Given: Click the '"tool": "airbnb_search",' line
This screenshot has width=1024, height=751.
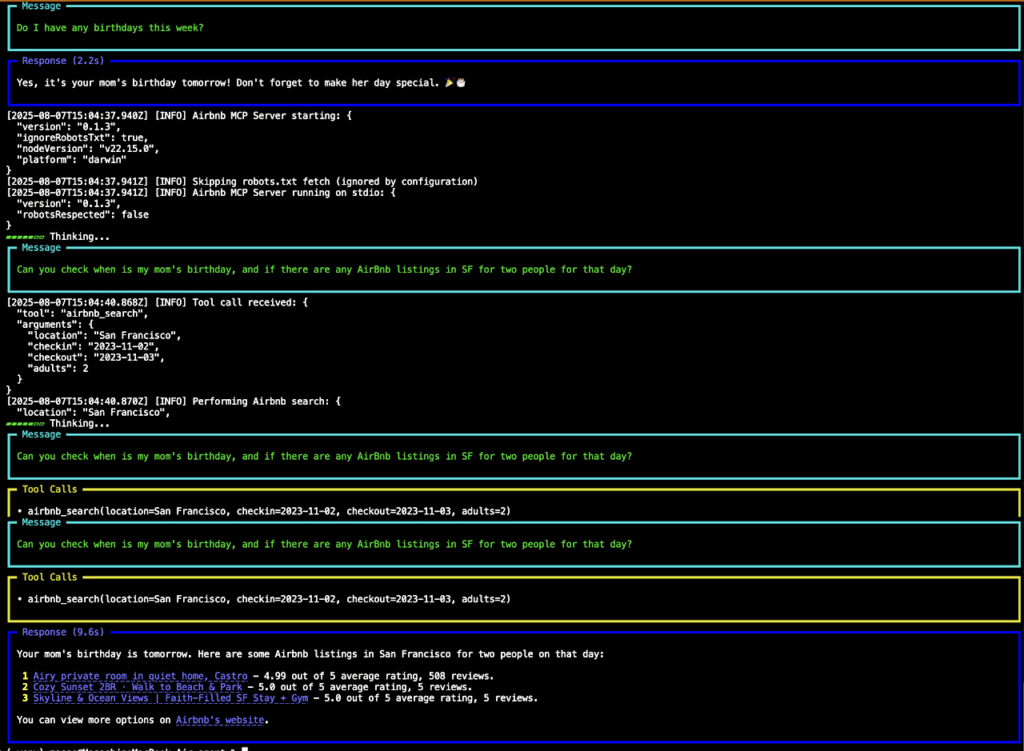Looking at the screenshot, I should pyautogui.click(x=82, y=313).
